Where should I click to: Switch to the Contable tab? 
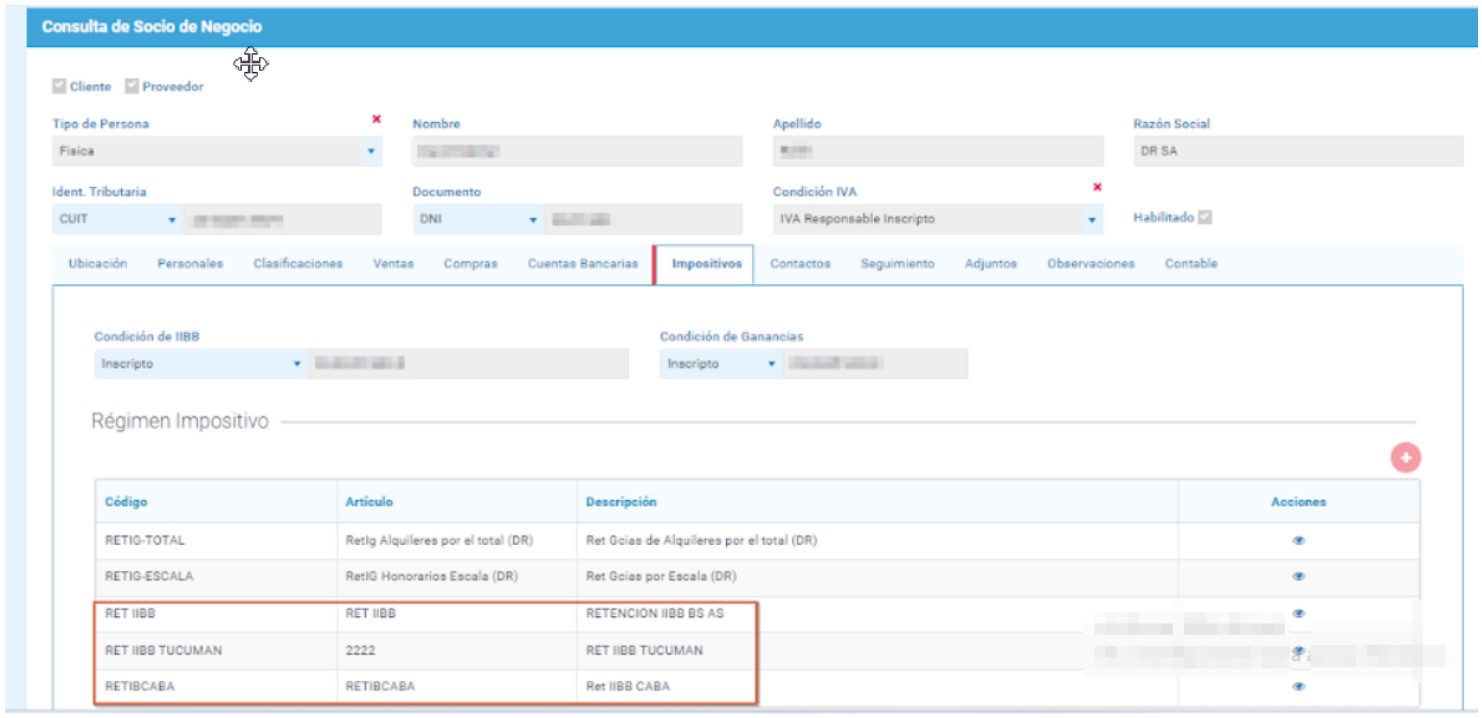1191,264
